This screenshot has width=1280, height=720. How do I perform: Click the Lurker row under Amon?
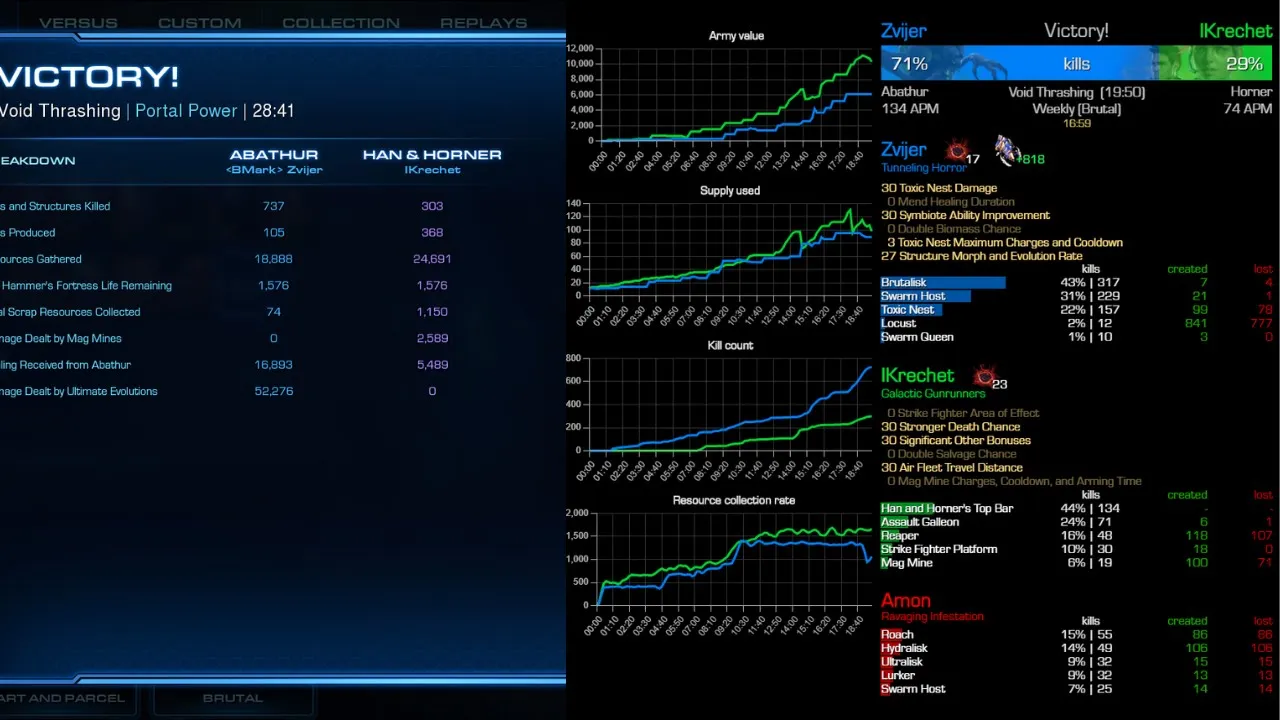tap(1076, 675)
